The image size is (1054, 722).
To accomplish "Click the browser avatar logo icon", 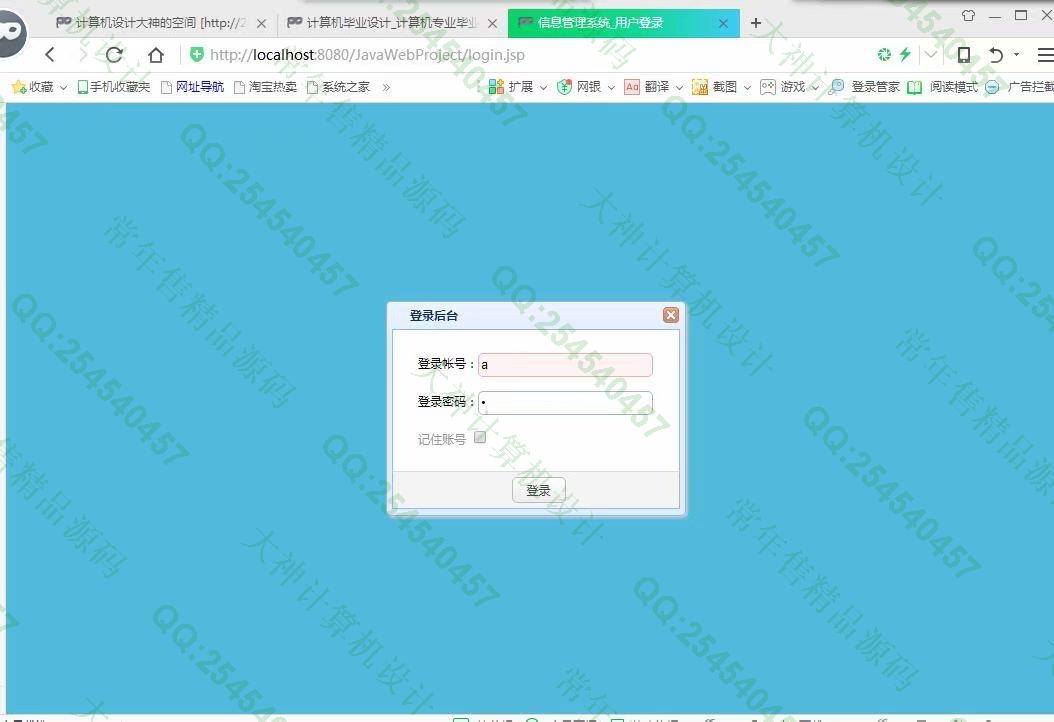I will coord(11,32).
